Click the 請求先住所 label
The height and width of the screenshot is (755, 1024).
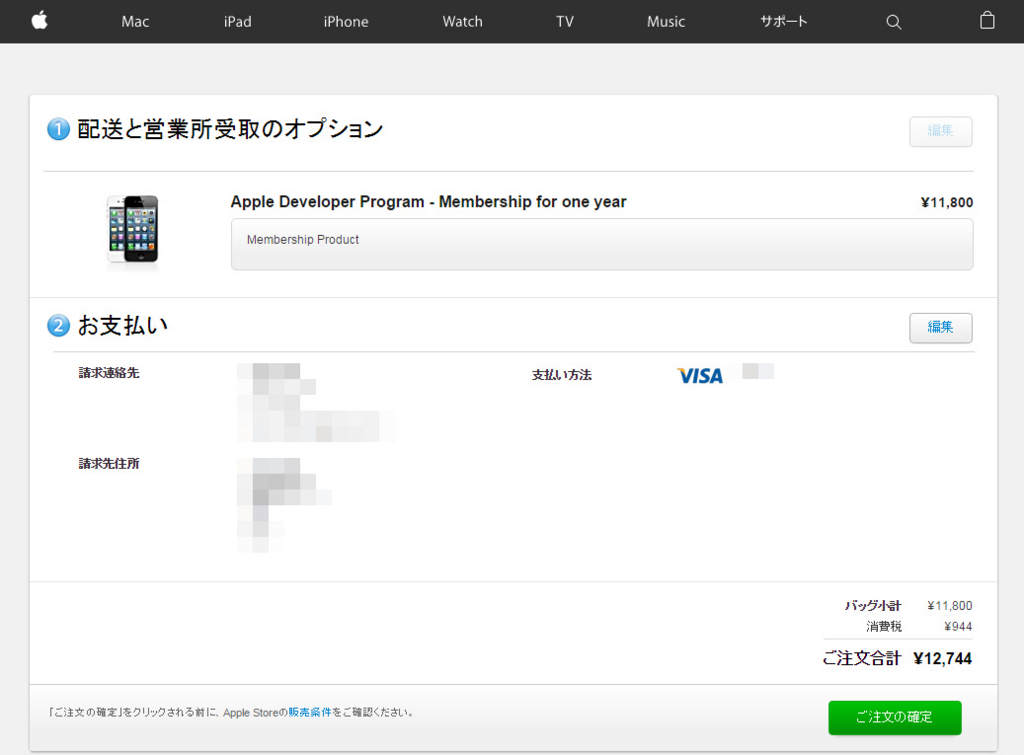[x=109, y=464]
